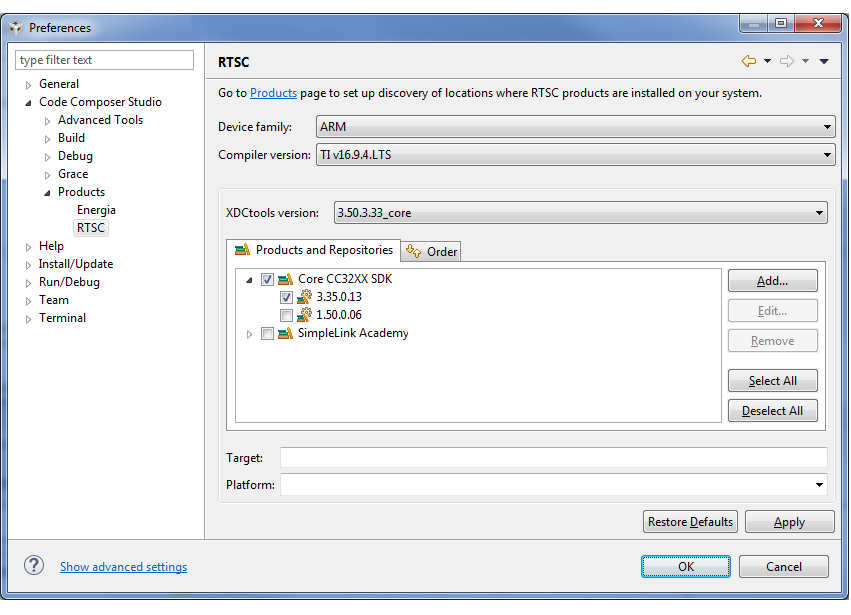This screenshot has width=851, height=615.
Task: Open the preferences view menu triangle
Action: (824, 61)
